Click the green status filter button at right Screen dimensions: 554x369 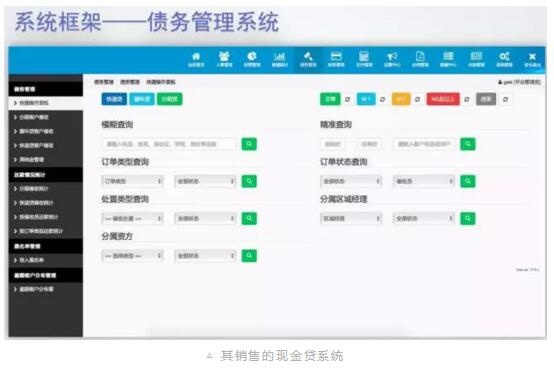coord(330,99)
